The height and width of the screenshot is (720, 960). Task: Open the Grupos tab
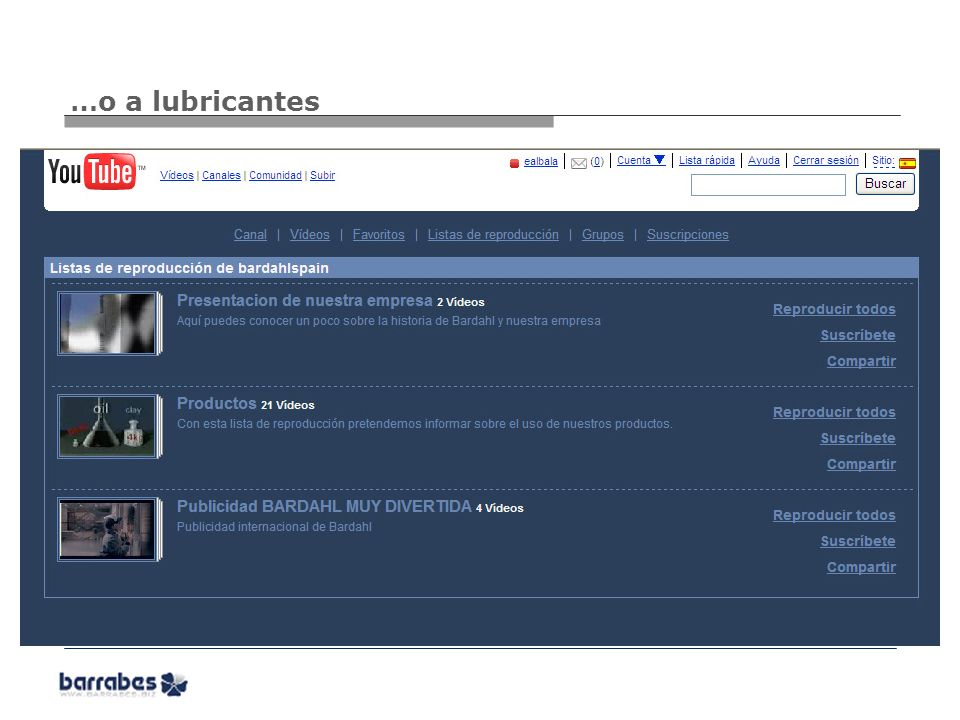point(602,234)
